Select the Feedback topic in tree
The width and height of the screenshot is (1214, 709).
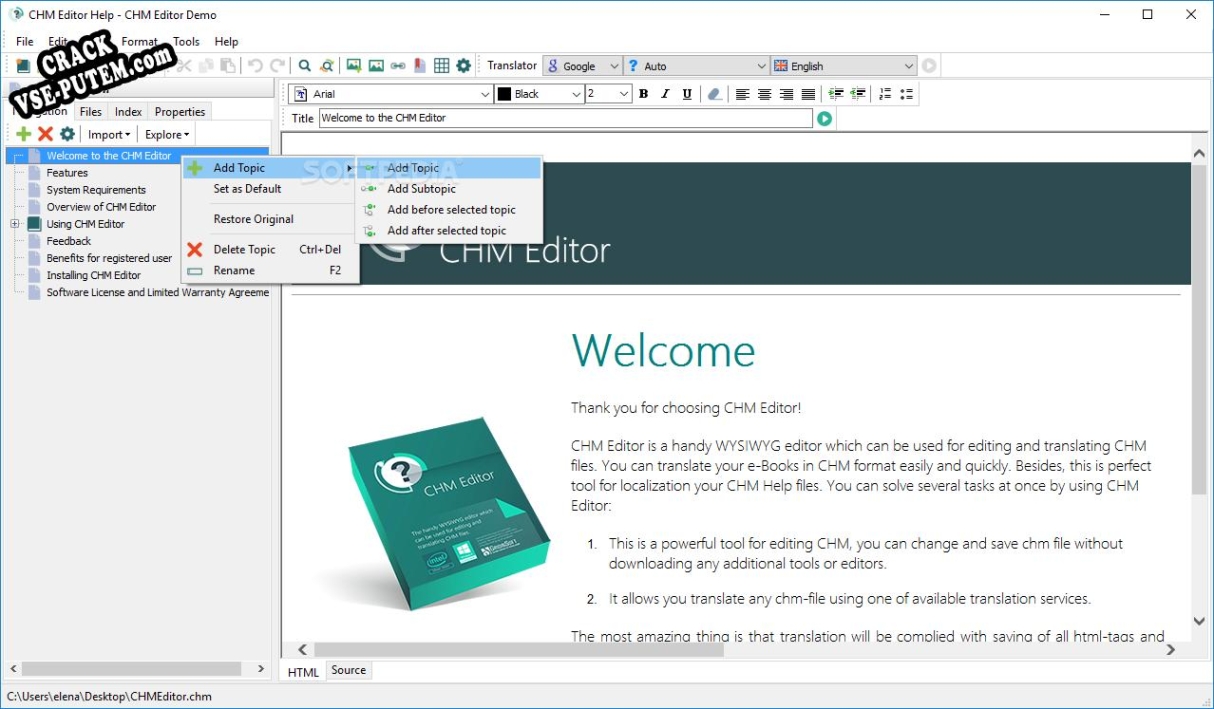pos(68,241)
